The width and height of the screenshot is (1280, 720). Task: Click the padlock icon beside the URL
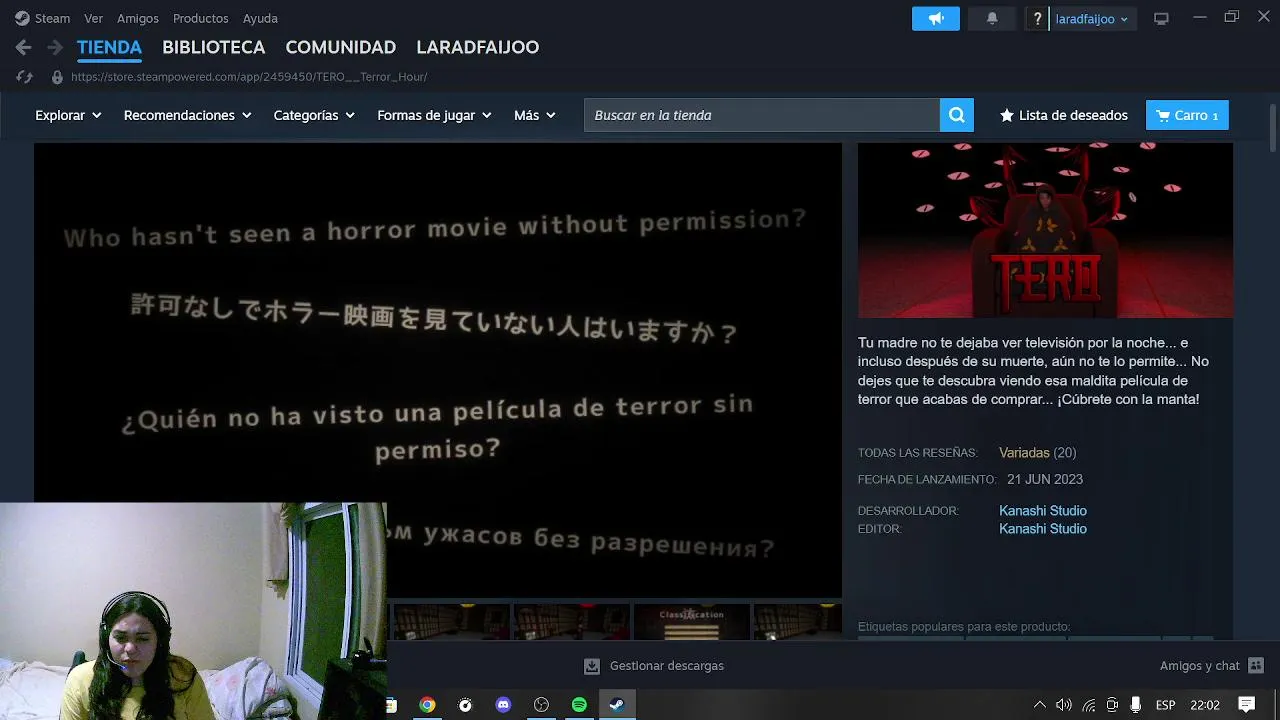pyautogui.click(x=57, y=77)
